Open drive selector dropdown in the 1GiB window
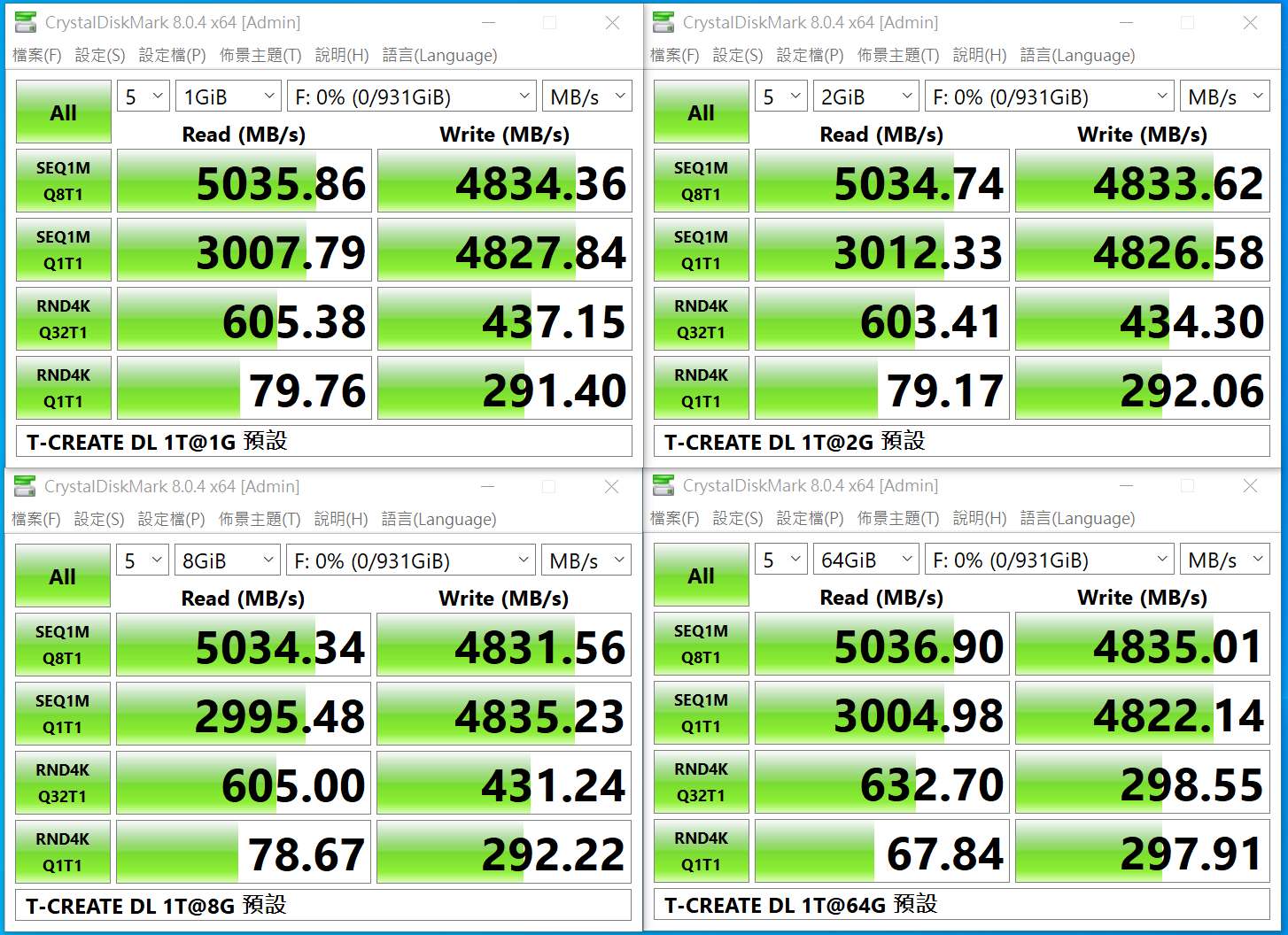 412,97
